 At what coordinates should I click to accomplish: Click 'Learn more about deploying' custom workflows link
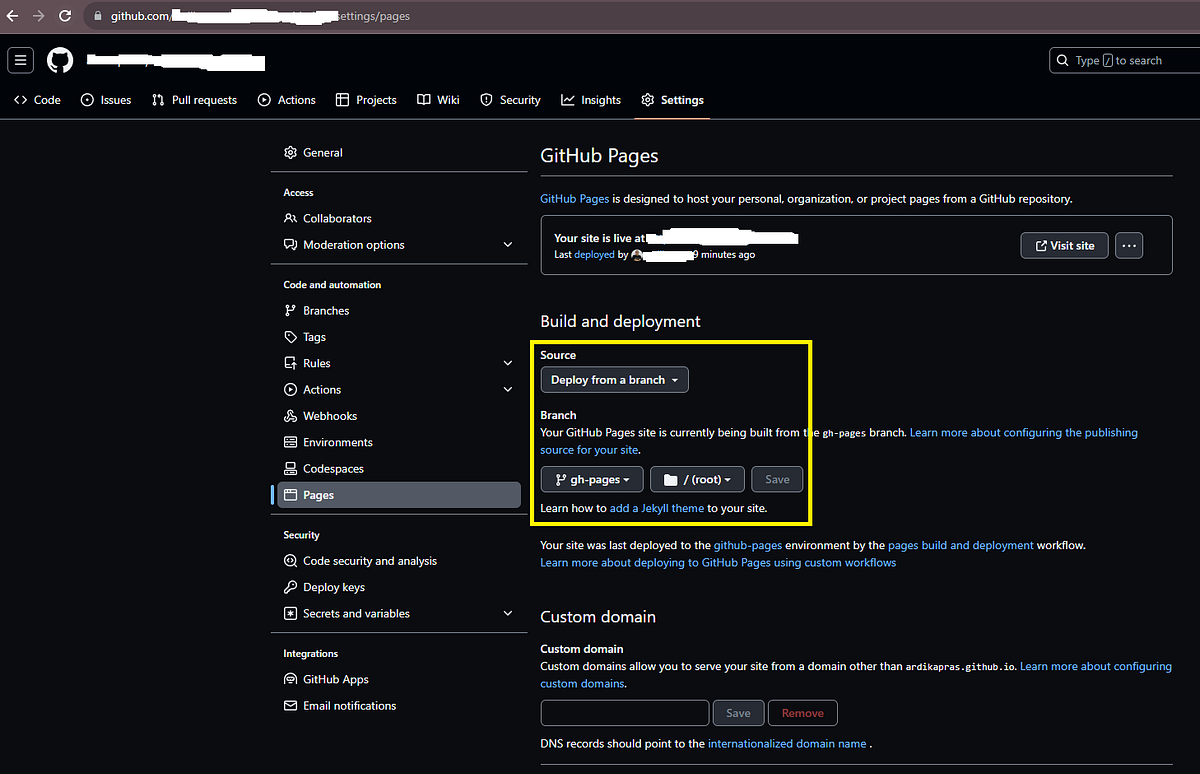coord(718,563)
